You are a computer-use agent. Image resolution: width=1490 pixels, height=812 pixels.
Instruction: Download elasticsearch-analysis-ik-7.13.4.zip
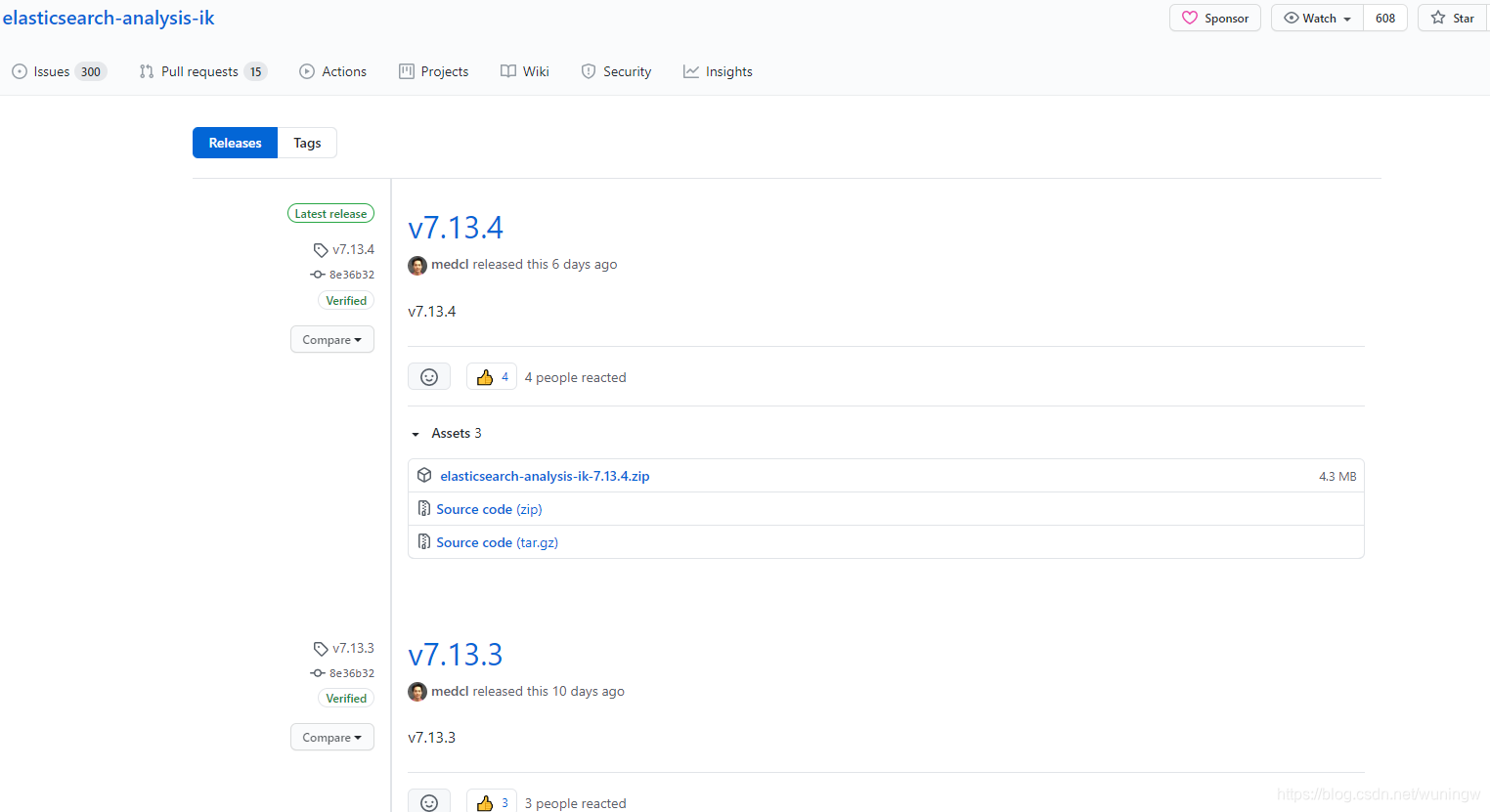click(545, 476)
